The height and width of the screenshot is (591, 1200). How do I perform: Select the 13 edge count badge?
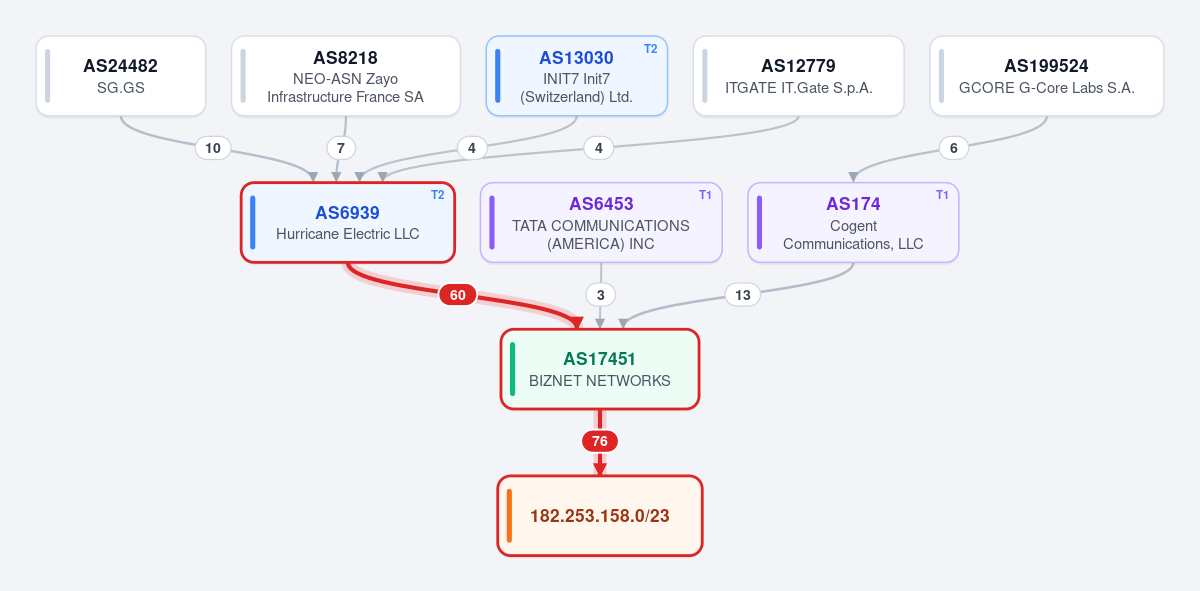(743, 295)
